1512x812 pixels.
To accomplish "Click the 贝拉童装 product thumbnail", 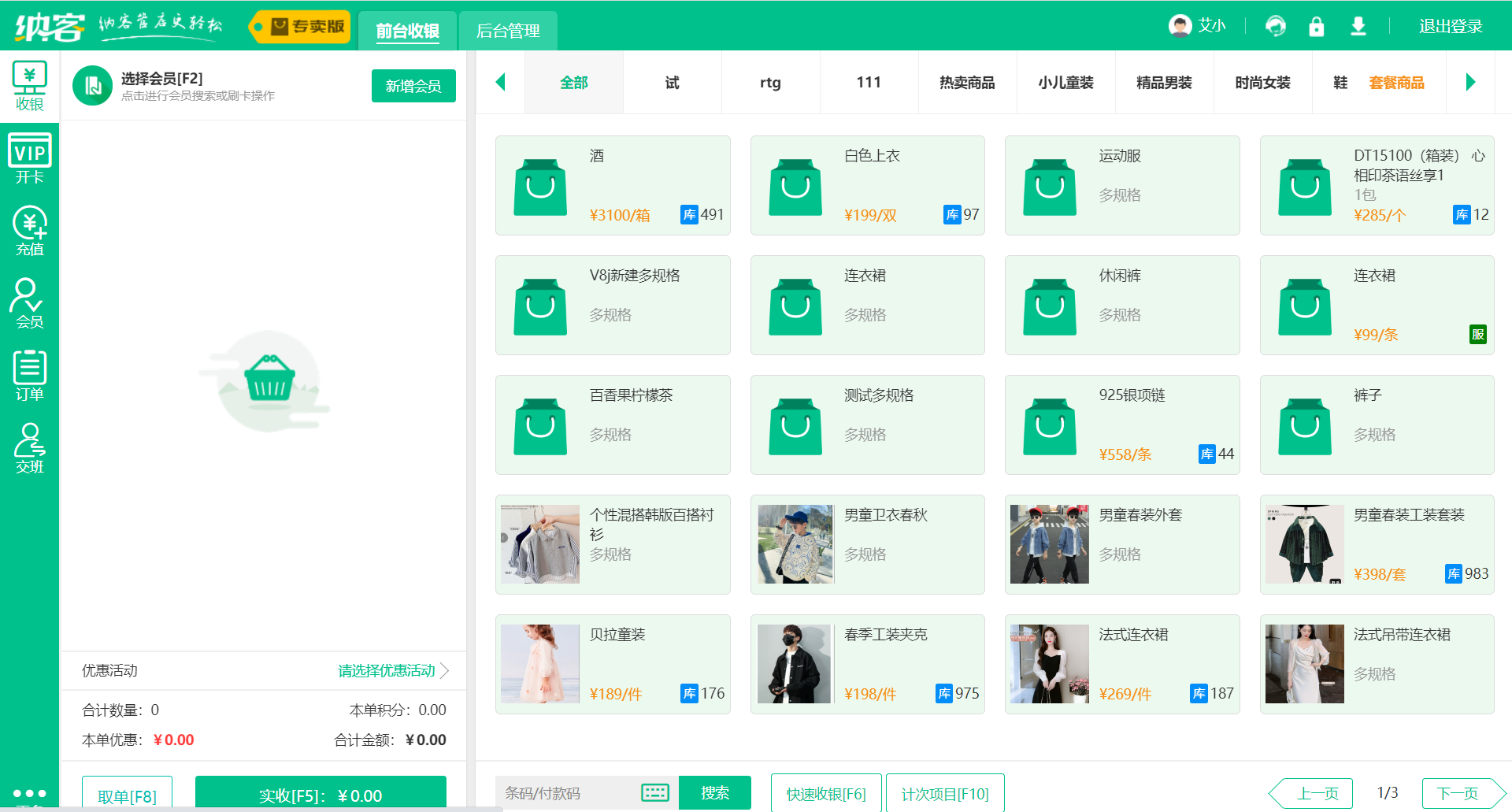I will pyautogui.click(x=539, y=663).
